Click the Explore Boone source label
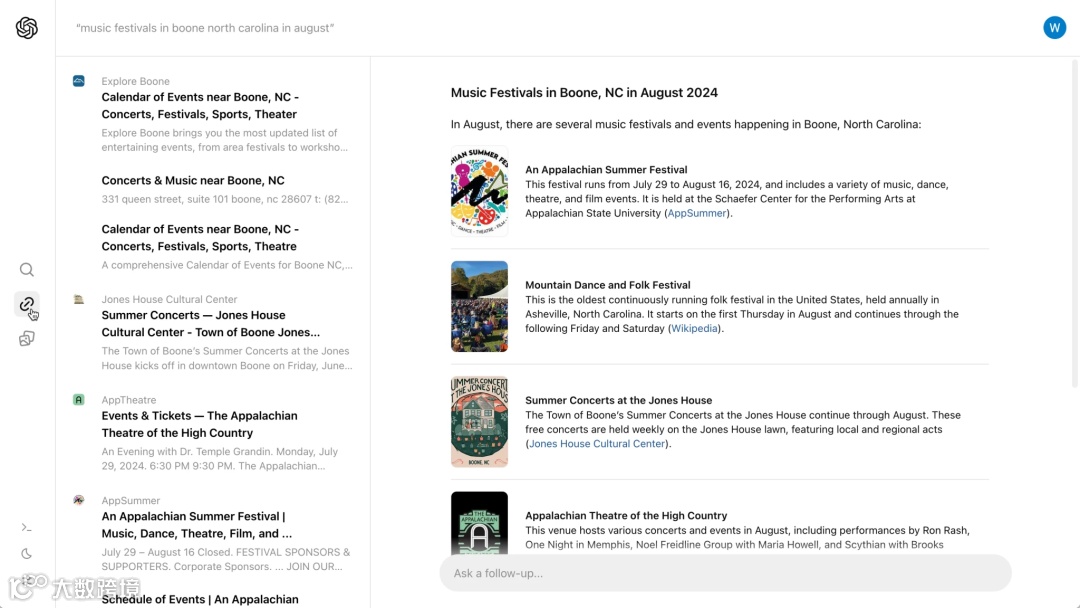The image size is (1080, 608). point(136,81)
